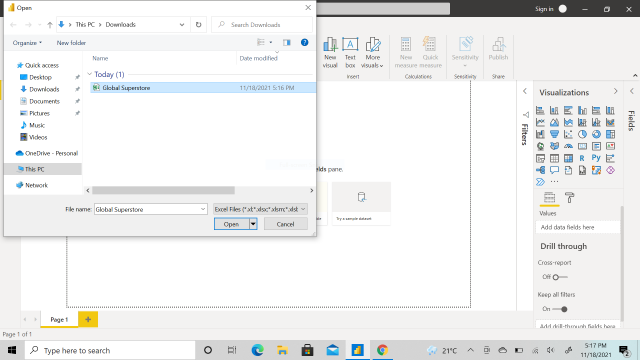Select the Slicer visual

[x=540, y=158]
